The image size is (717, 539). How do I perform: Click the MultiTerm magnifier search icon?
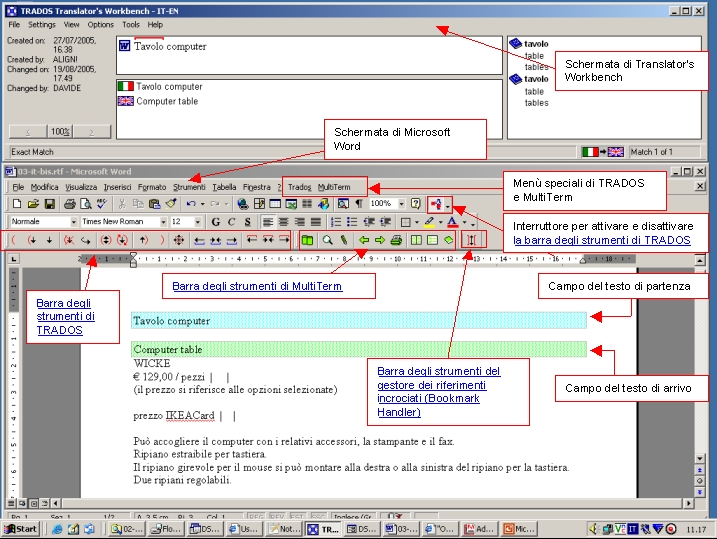point(327,240)
